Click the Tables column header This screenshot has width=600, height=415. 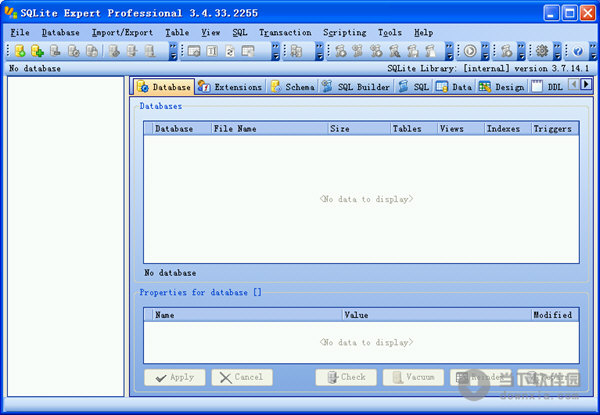pyautogui.click(x=414, y=129)
